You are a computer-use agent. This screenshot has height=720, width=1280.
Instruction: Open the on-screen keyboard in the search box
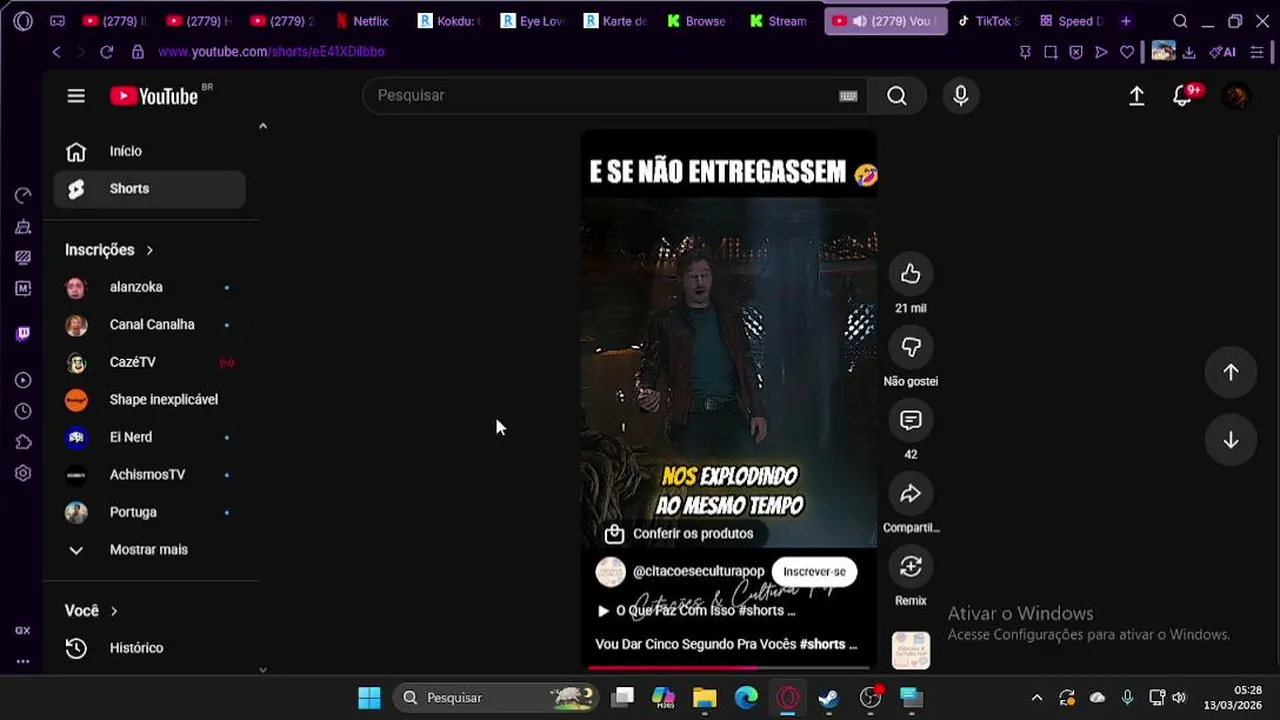[848, 96]
